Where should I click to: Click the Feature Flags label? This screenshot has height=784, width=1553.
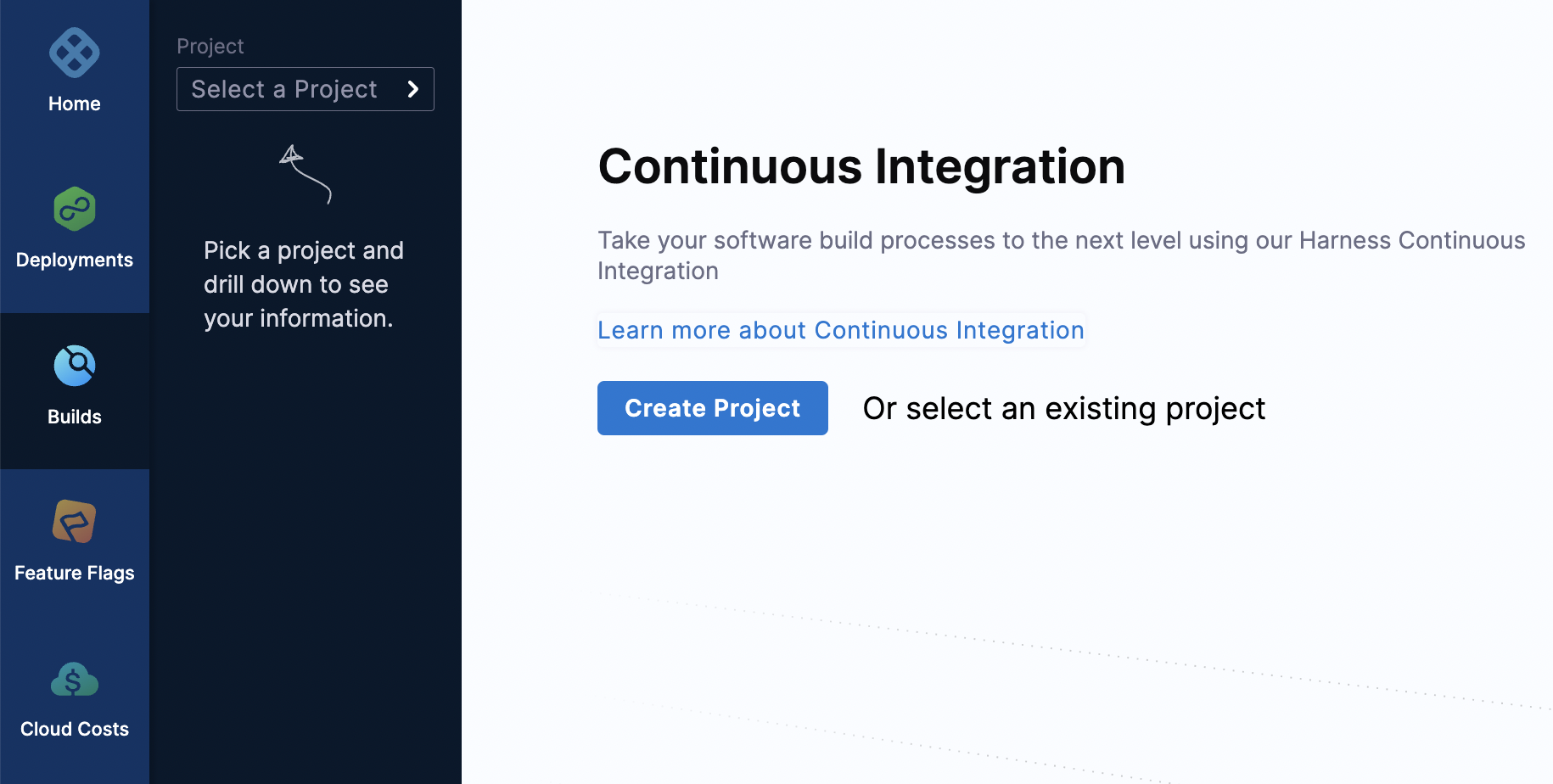pos(75,574)
